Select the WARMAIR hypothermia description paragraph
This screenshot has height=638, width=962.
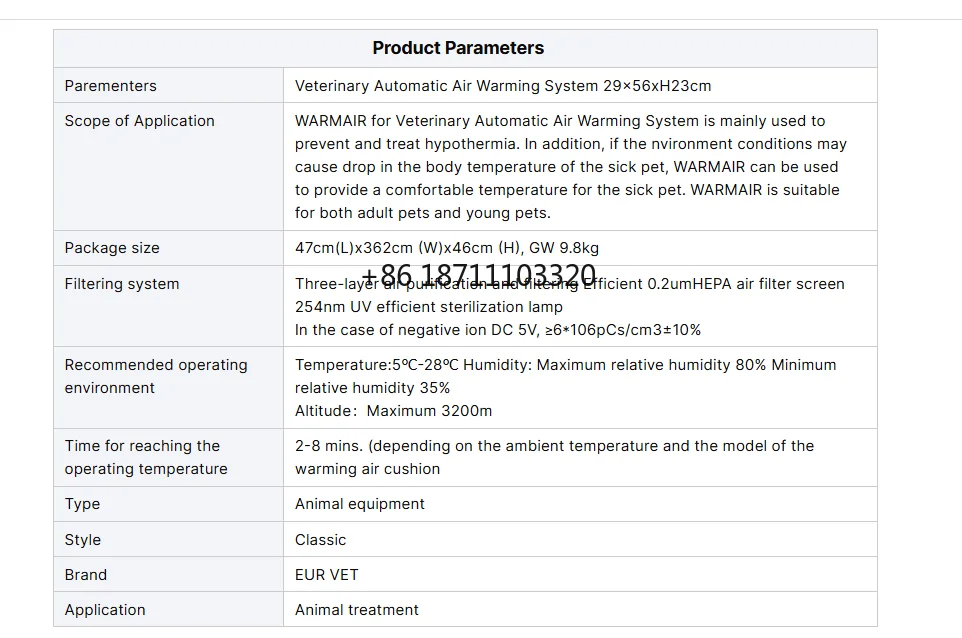(570, 167)
